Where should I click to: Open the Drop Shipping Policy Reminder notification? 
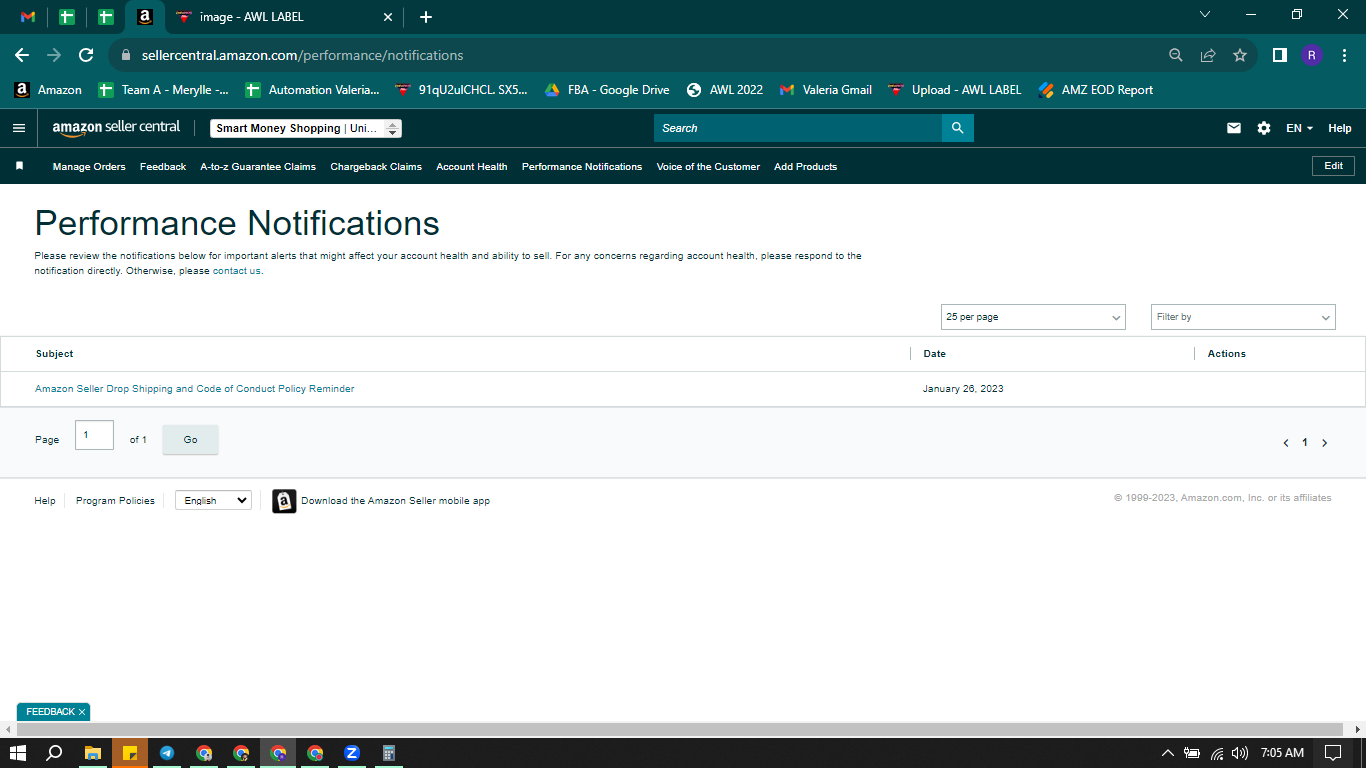[195, 389]
